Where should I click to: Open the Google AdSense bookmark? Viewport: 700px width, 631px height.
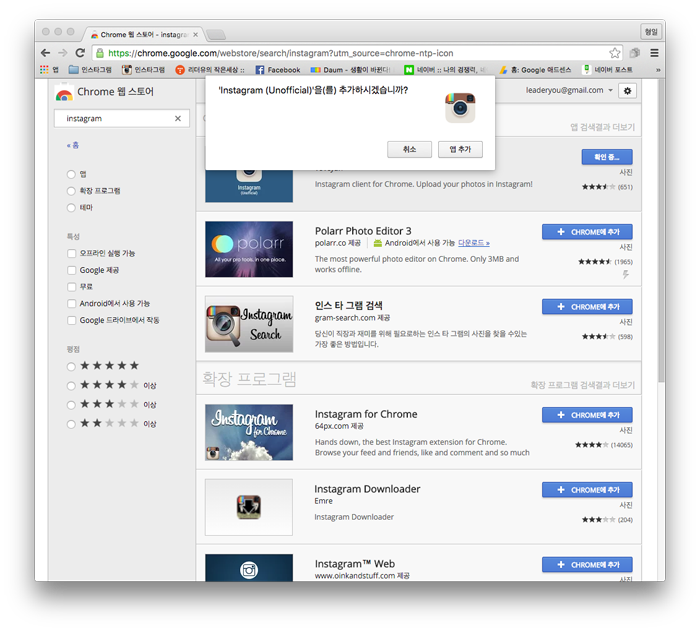tap(535, 70)
